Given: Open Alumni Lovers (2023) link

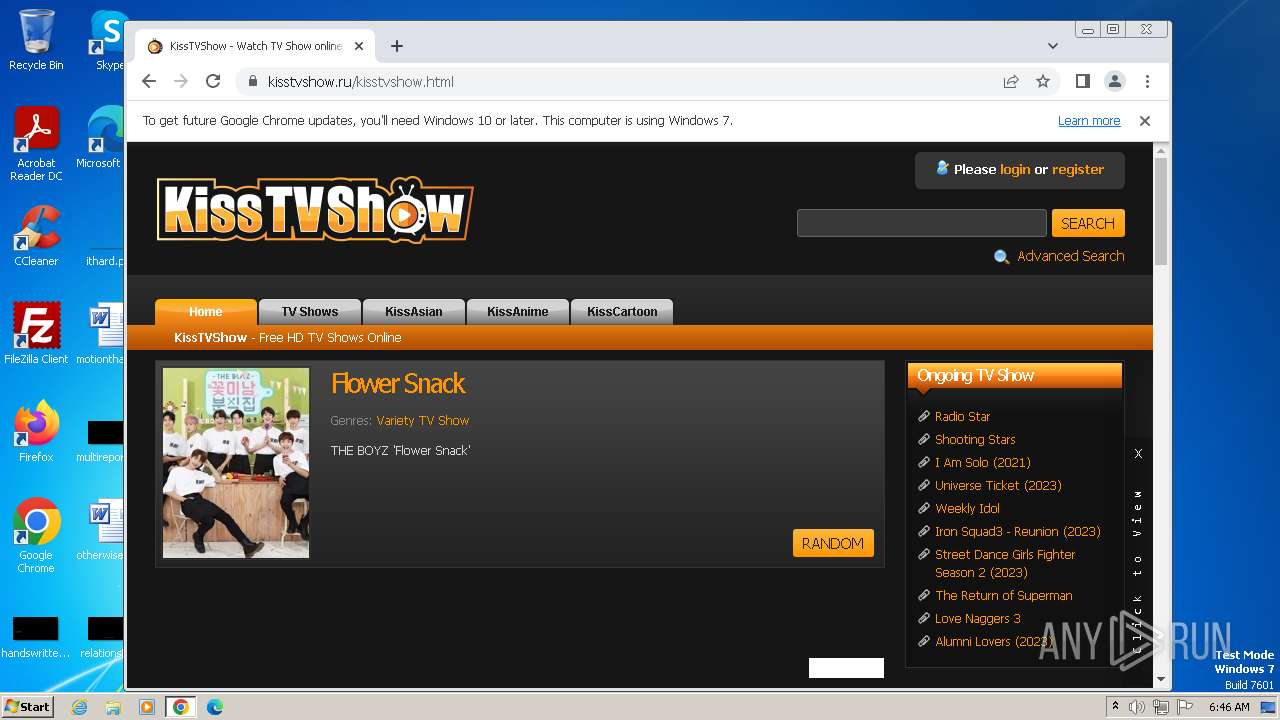Looking at the screenshot, I should coord(994,641).
